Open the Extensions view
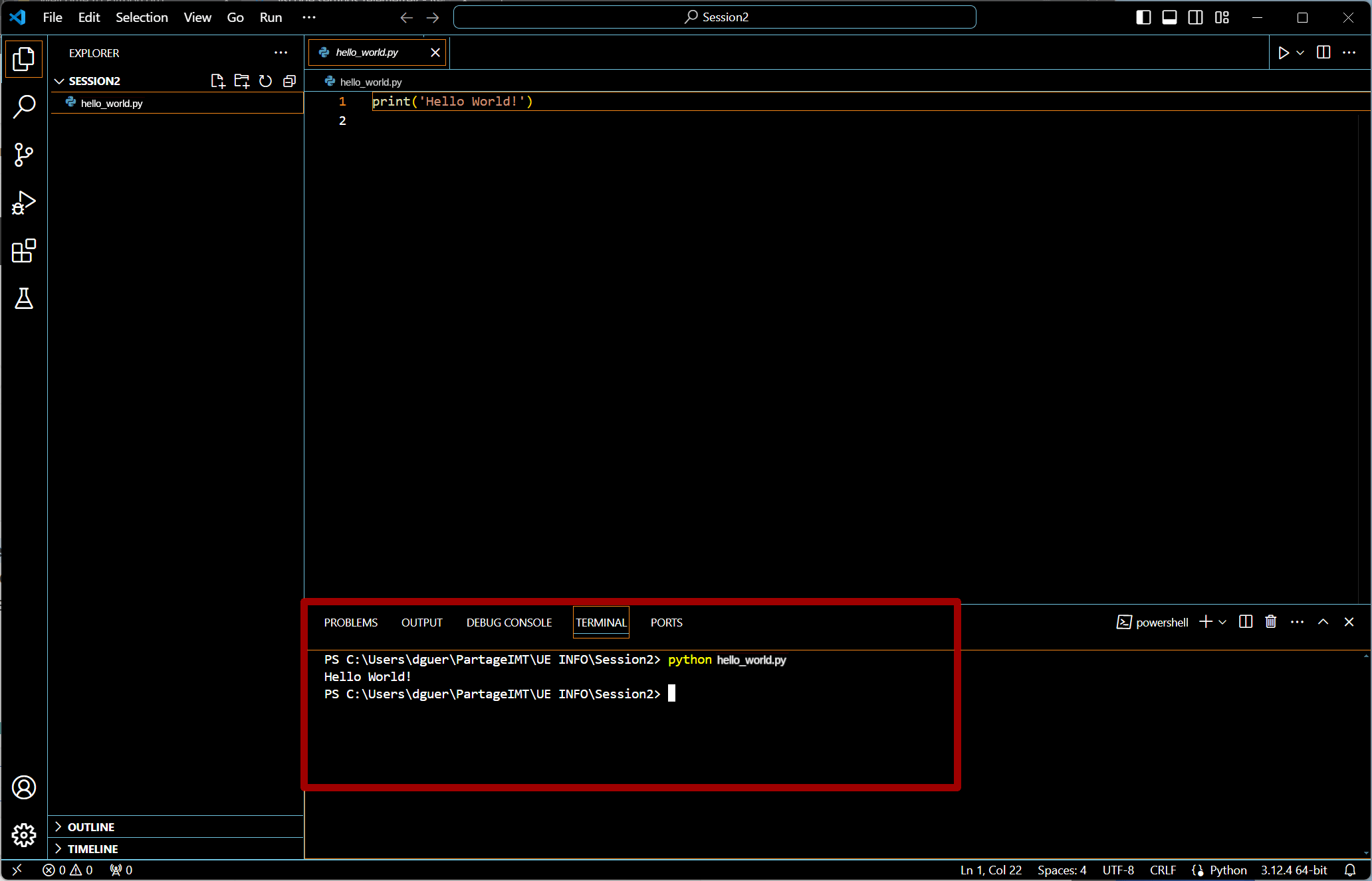Screen dimensions: 1372x881 (x=24, y=251)
